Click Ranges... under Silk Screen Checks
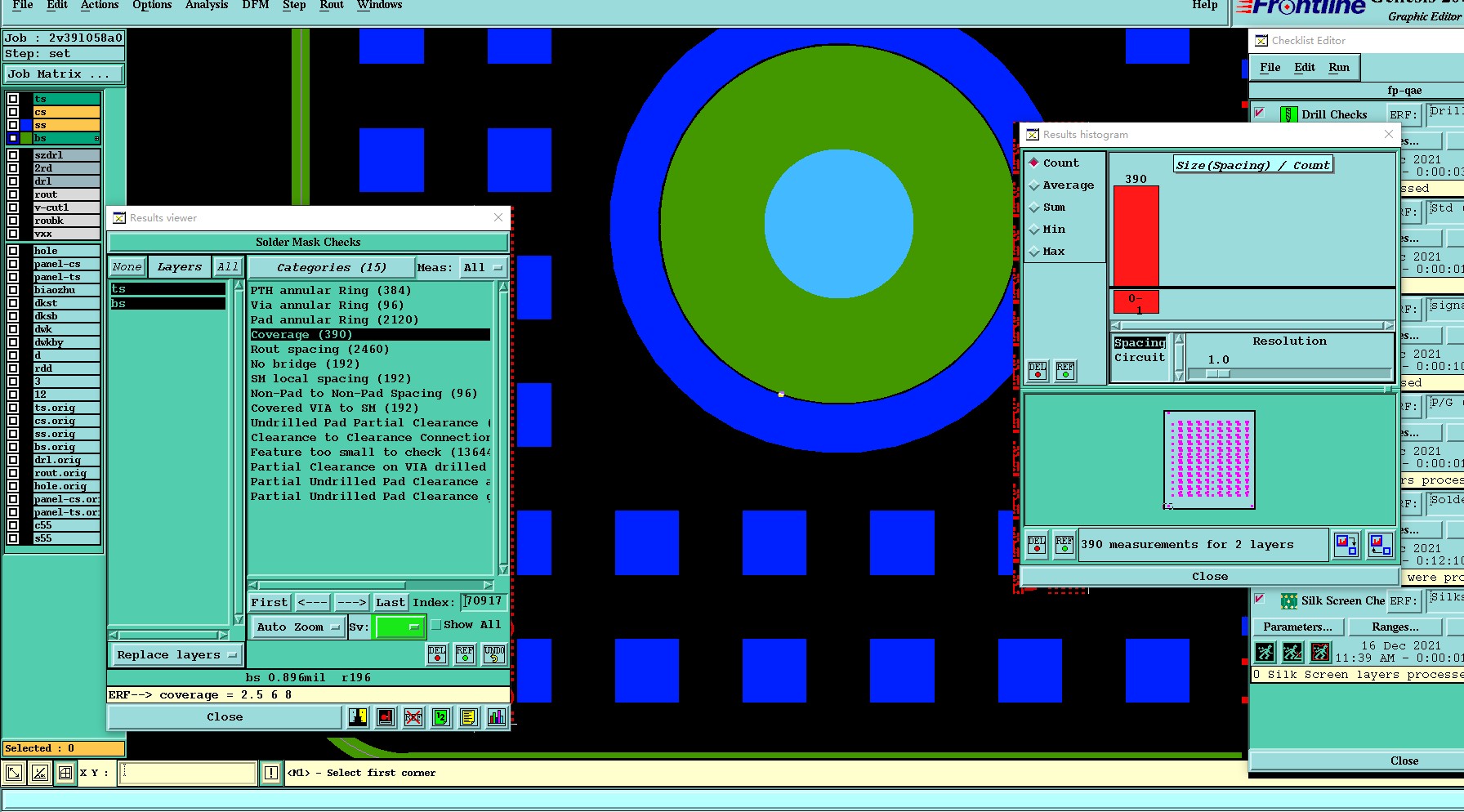Screen dimensions: 1464x812 point(1395,627)
